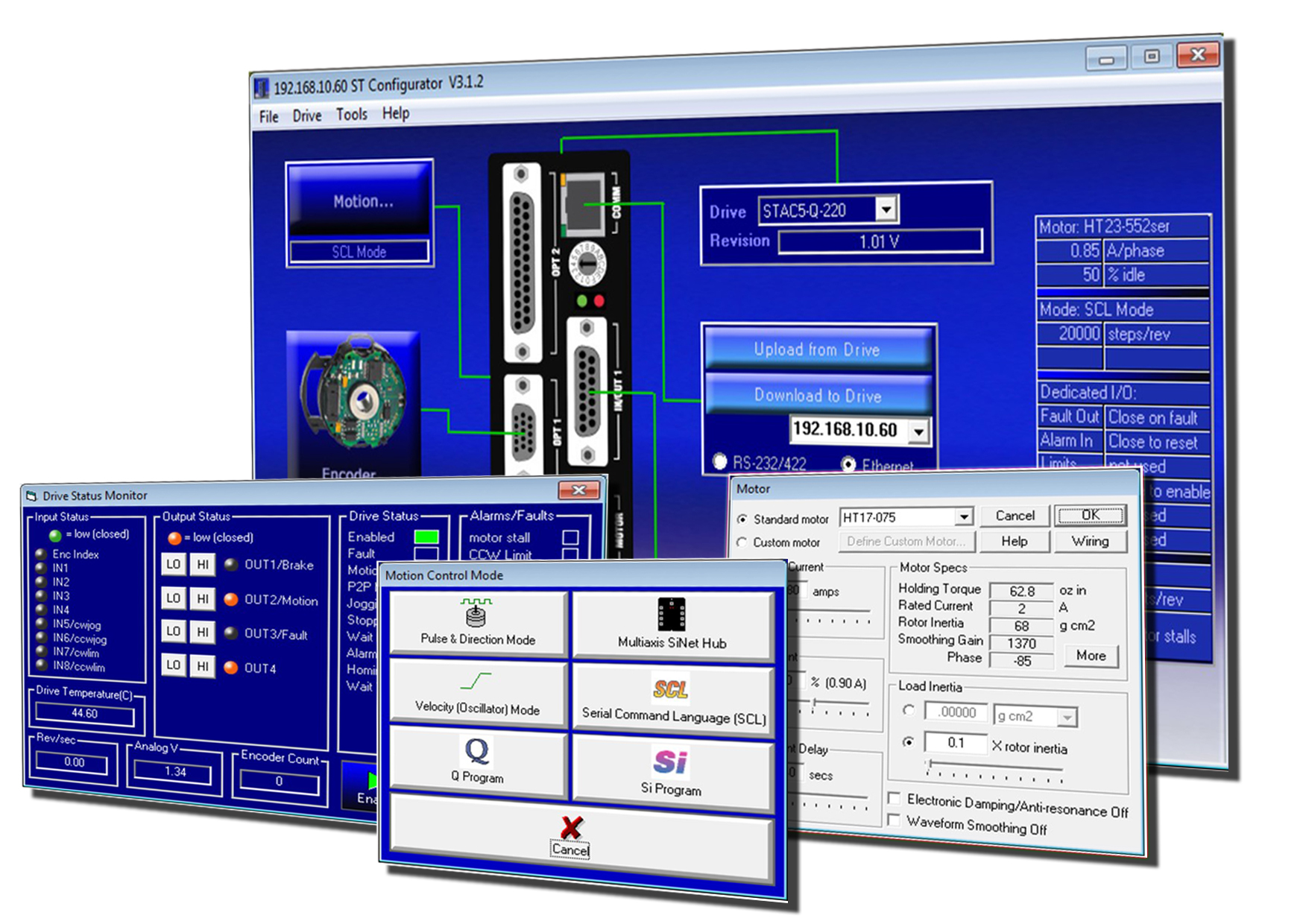Expand the Standard motor HT17-075 dropdown

click(964, 516)
